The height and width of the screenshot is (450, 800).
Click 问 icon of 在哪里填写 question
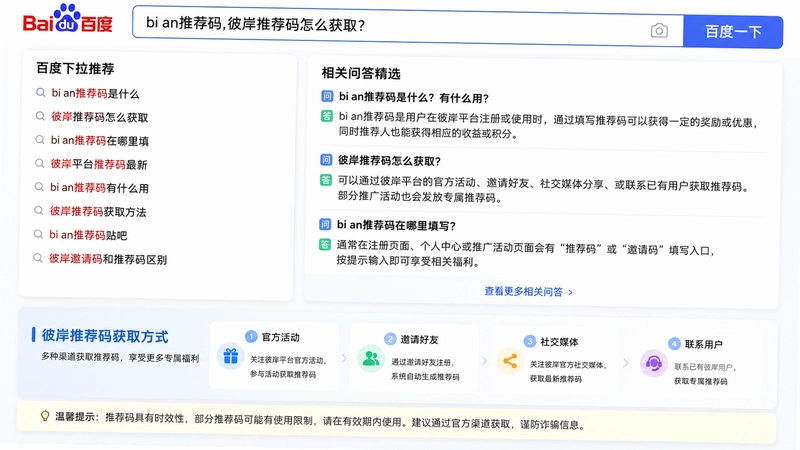tap(325, 224)
